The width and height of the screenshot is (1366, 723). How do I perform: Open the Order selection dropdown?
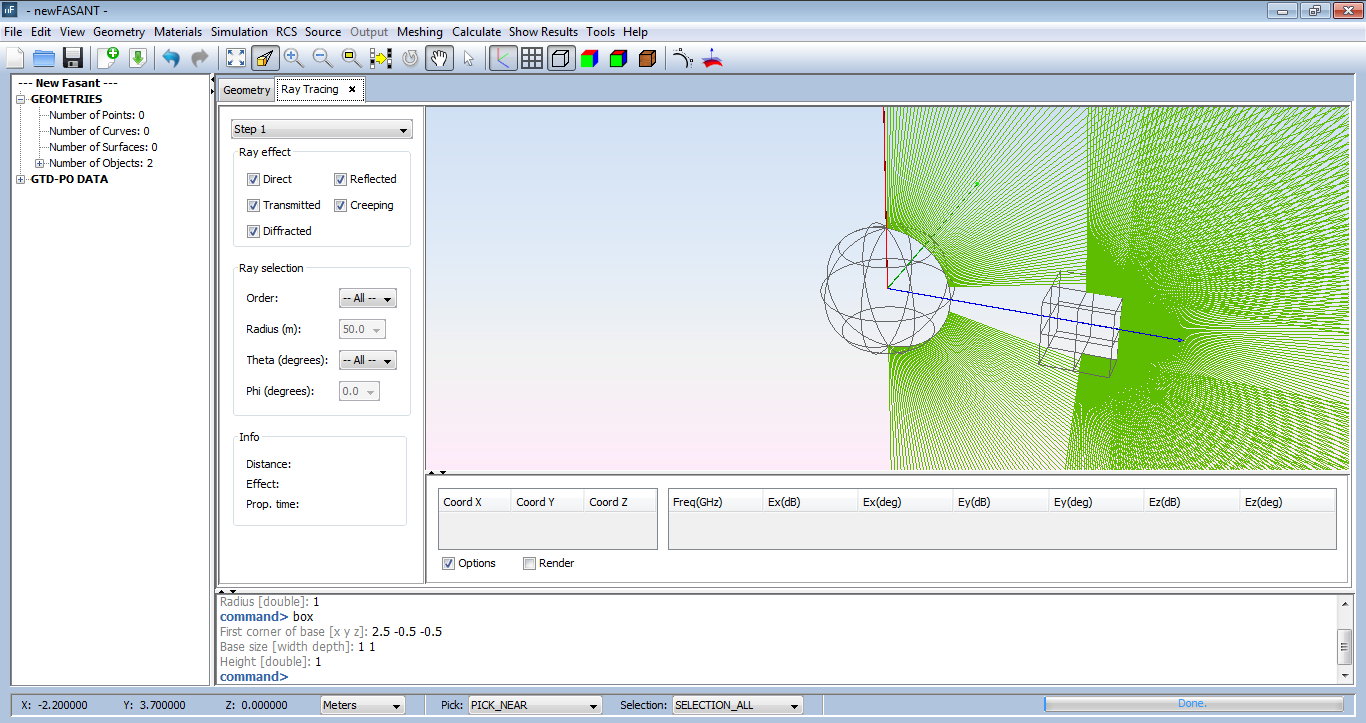[367, 298]
